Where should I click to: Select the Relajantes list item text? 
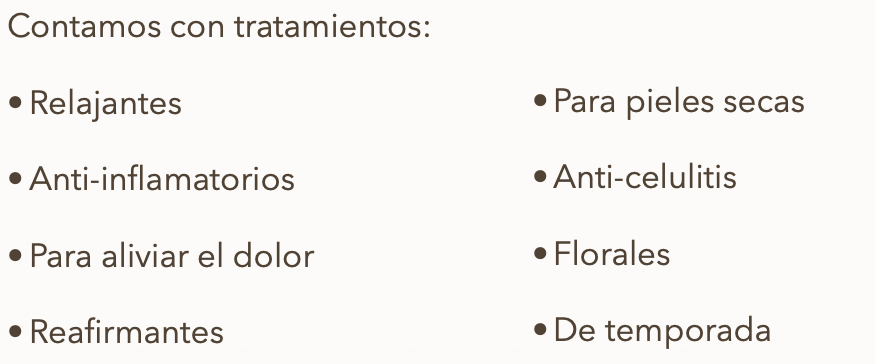[x=105, y=104]
